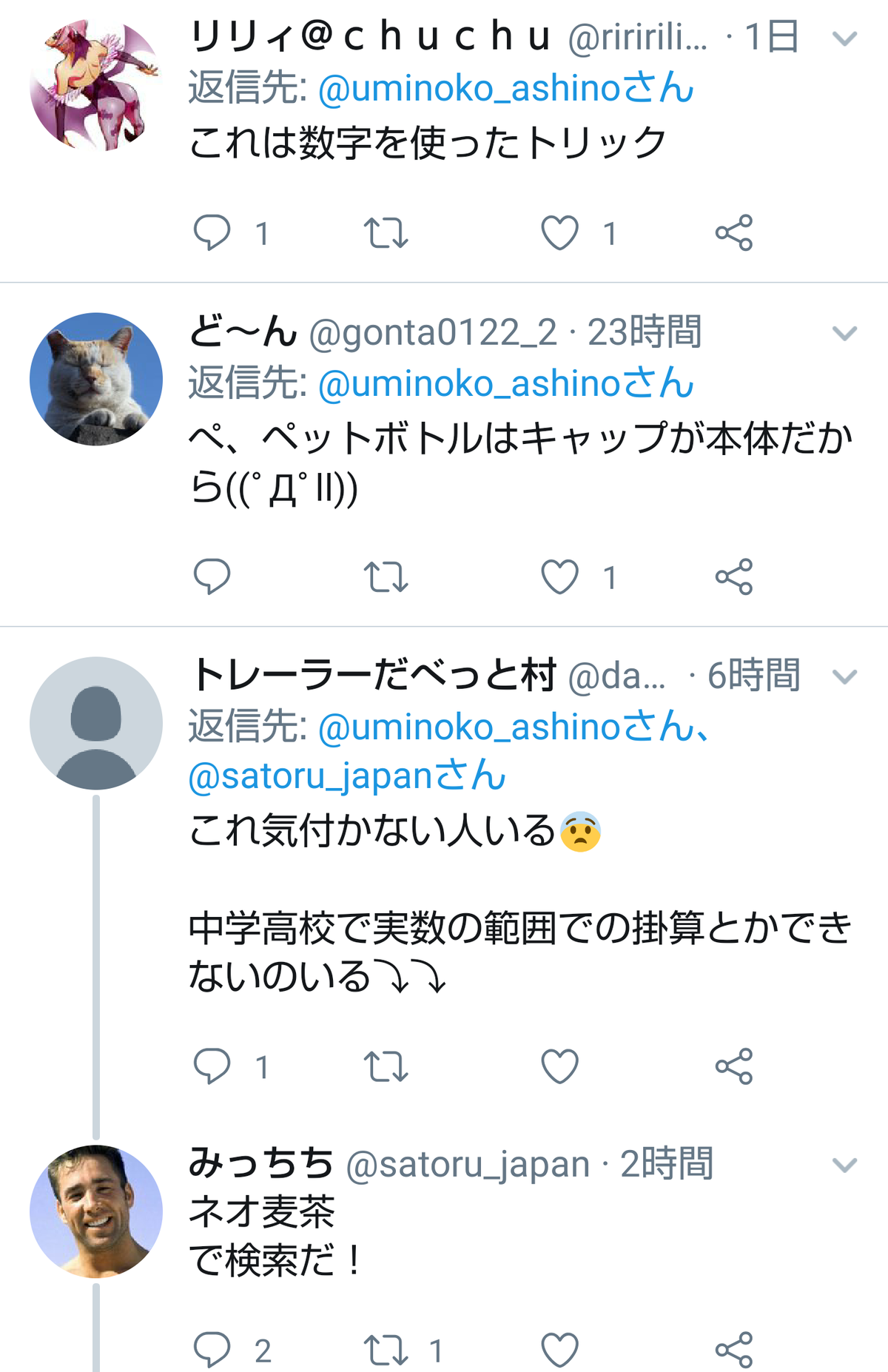The image size is (888, 1372).
Task: Retweet トレーラーだべっと村's reply
Action: [x=386, y=1067]
